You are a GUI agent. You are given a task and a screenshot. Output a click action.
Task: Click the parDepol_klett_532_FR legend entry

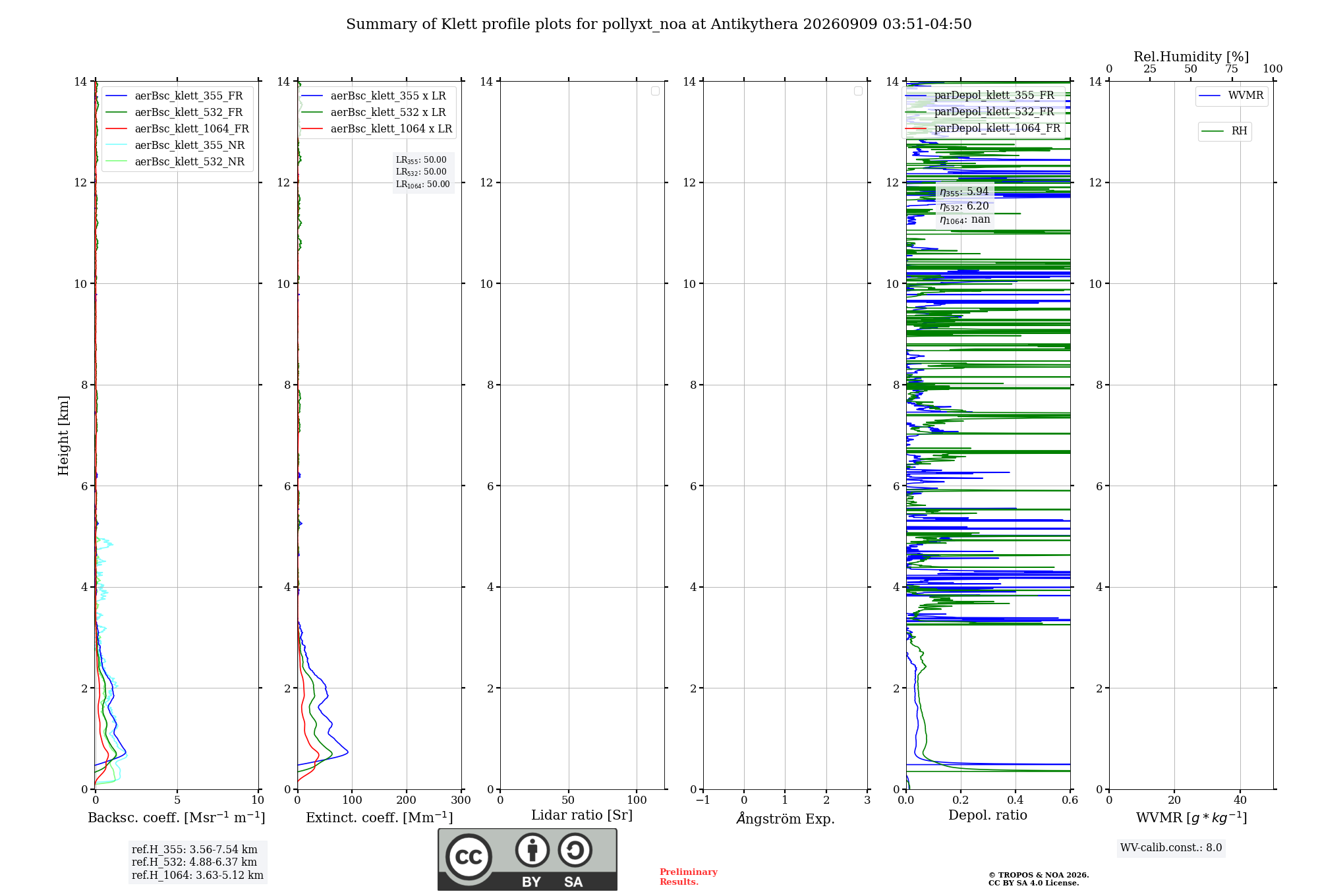tap(980, 111)
